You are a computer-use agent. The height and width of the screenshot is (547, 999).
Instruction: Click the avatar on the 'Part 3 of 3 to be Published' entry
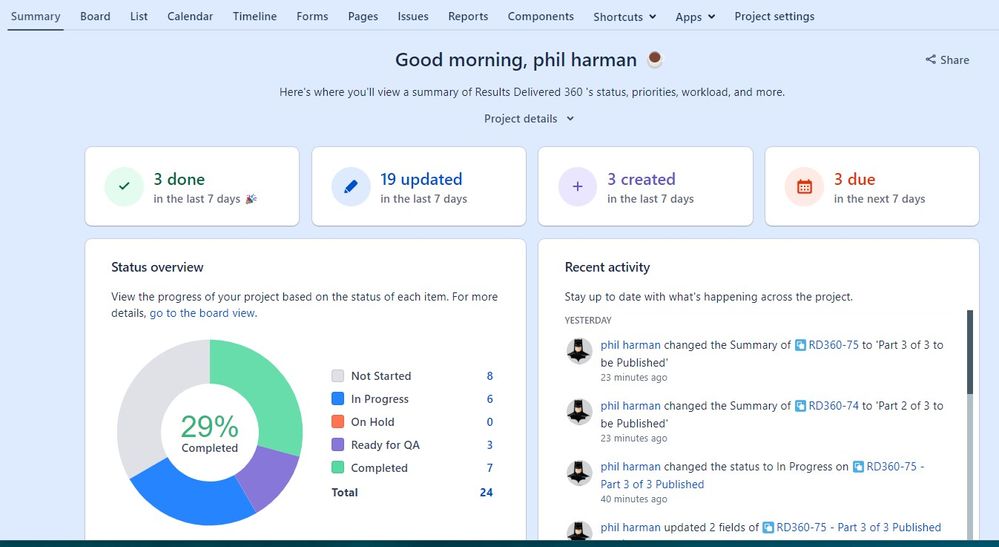[x=579, y=351]
